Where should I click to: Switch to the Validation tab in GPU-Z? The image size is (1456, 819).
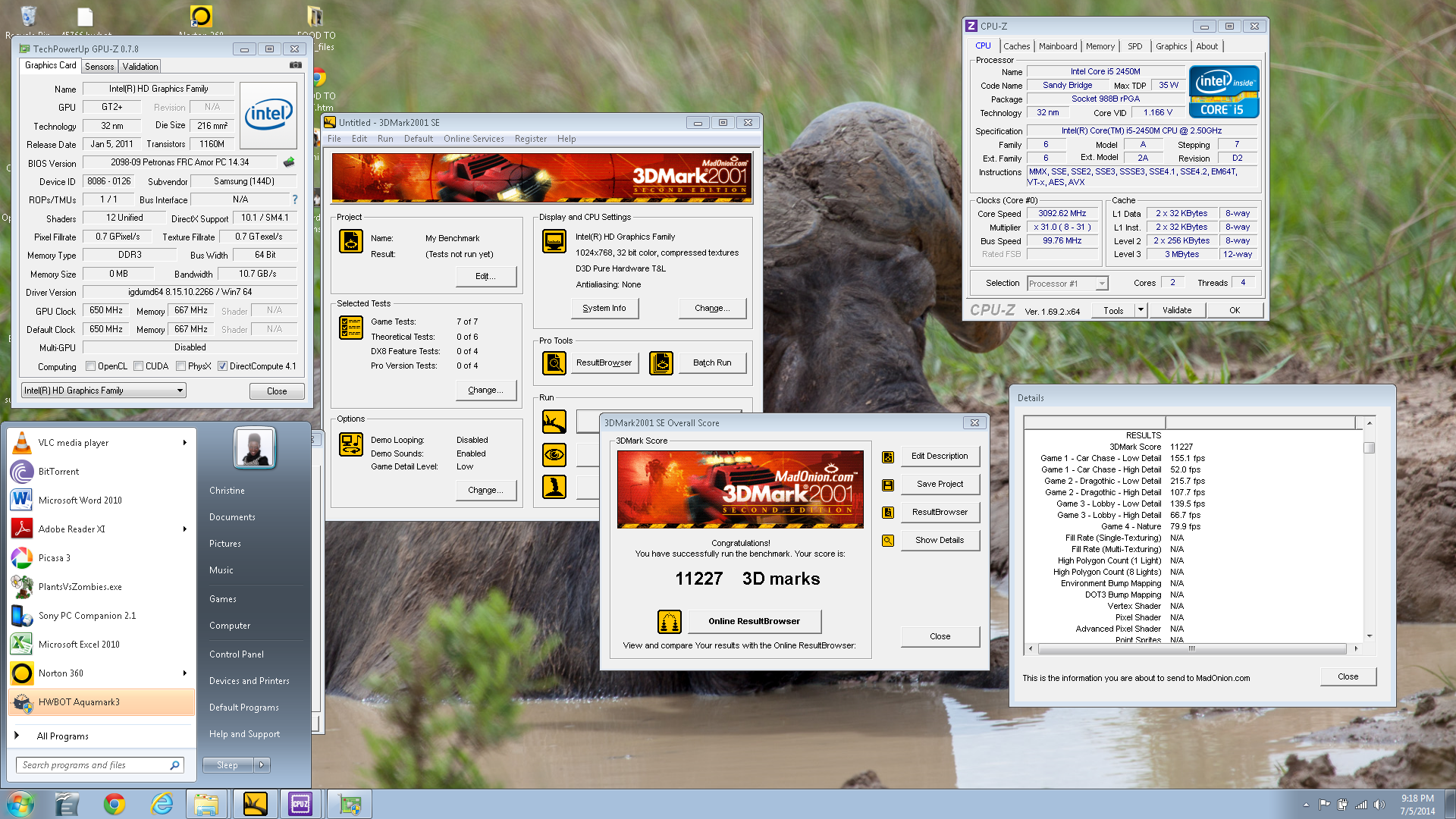point(140,67)
